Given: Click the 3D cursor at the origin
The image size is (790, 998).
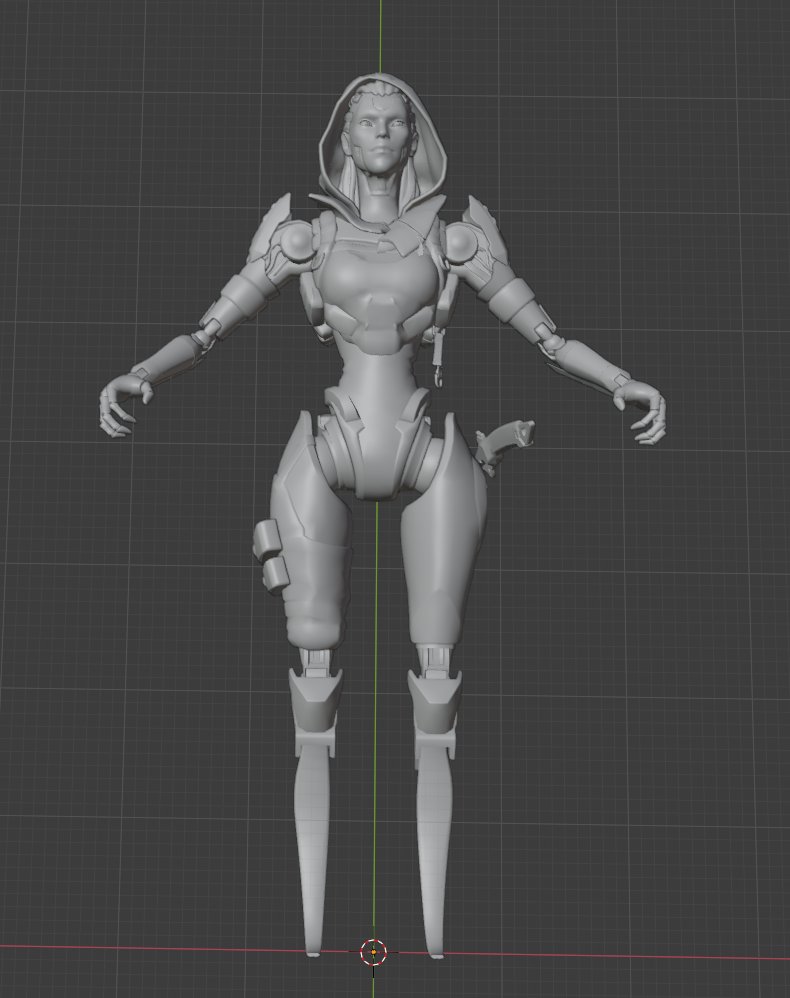Looking at the screenshot, I should (374, 952).
